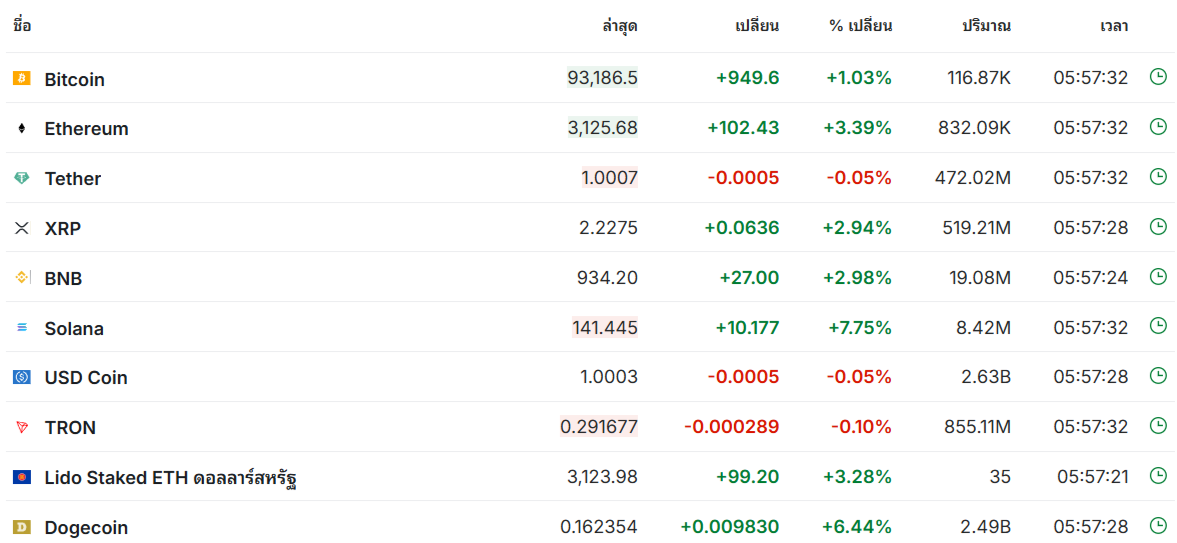Open the USD Coin name link
The width and height of the screenshot is (1177, 543).
86,377
